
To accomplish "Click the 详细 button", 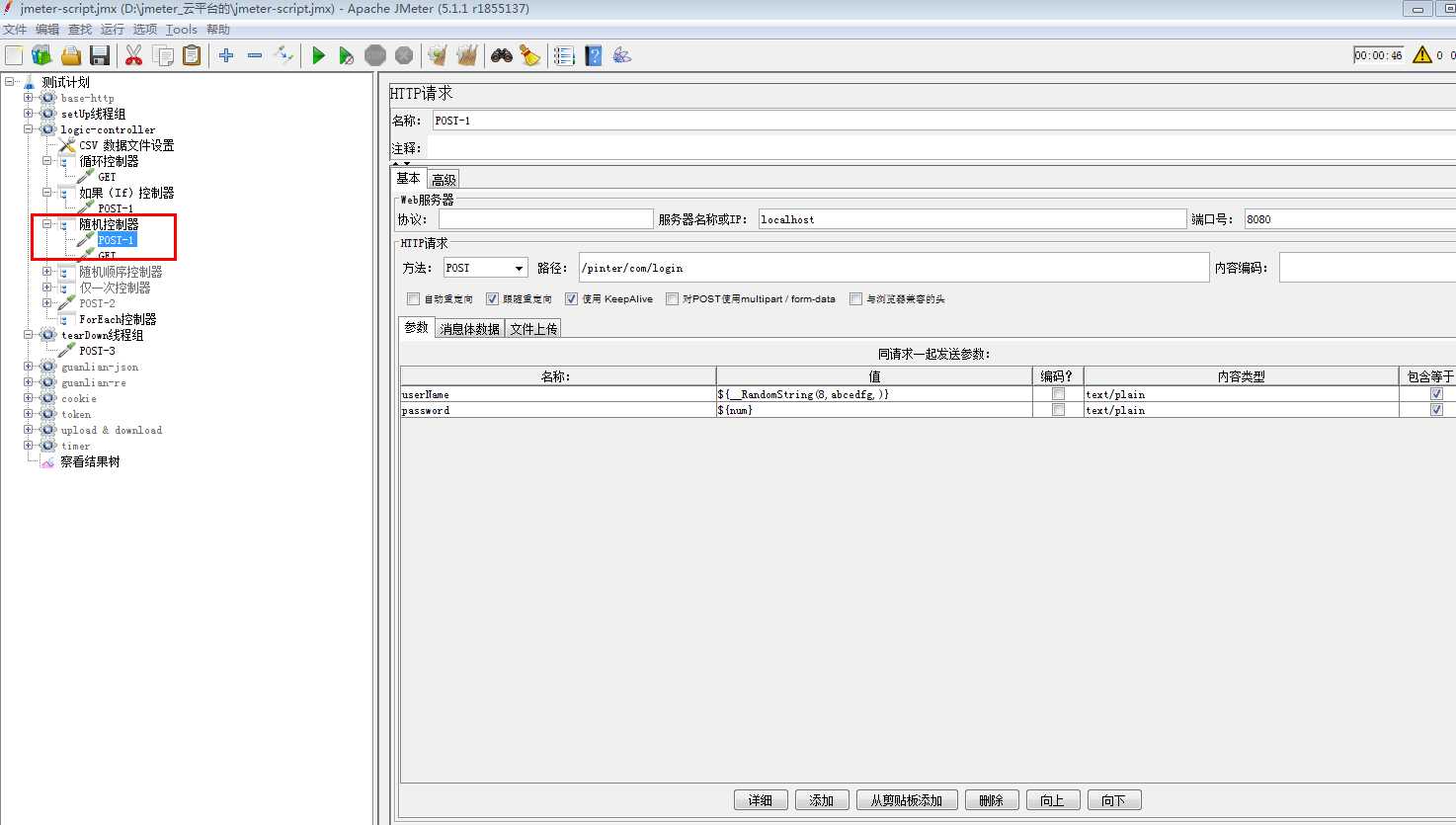I will [761, 800].
